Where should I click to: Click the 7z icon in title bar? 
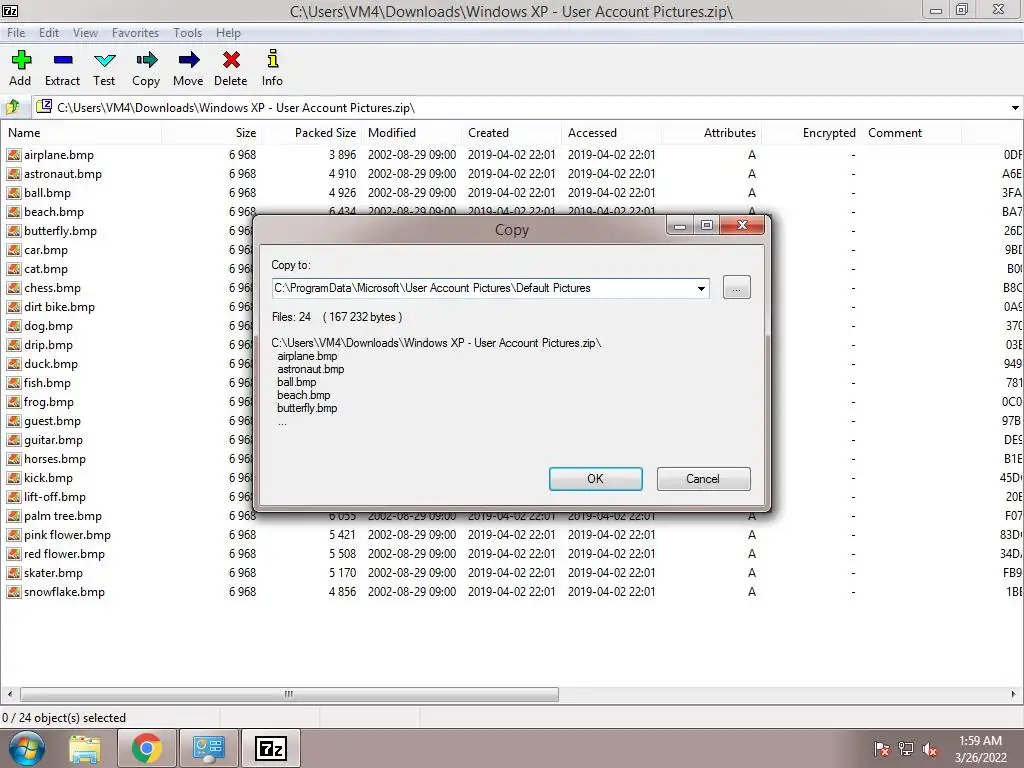point(10,10)
